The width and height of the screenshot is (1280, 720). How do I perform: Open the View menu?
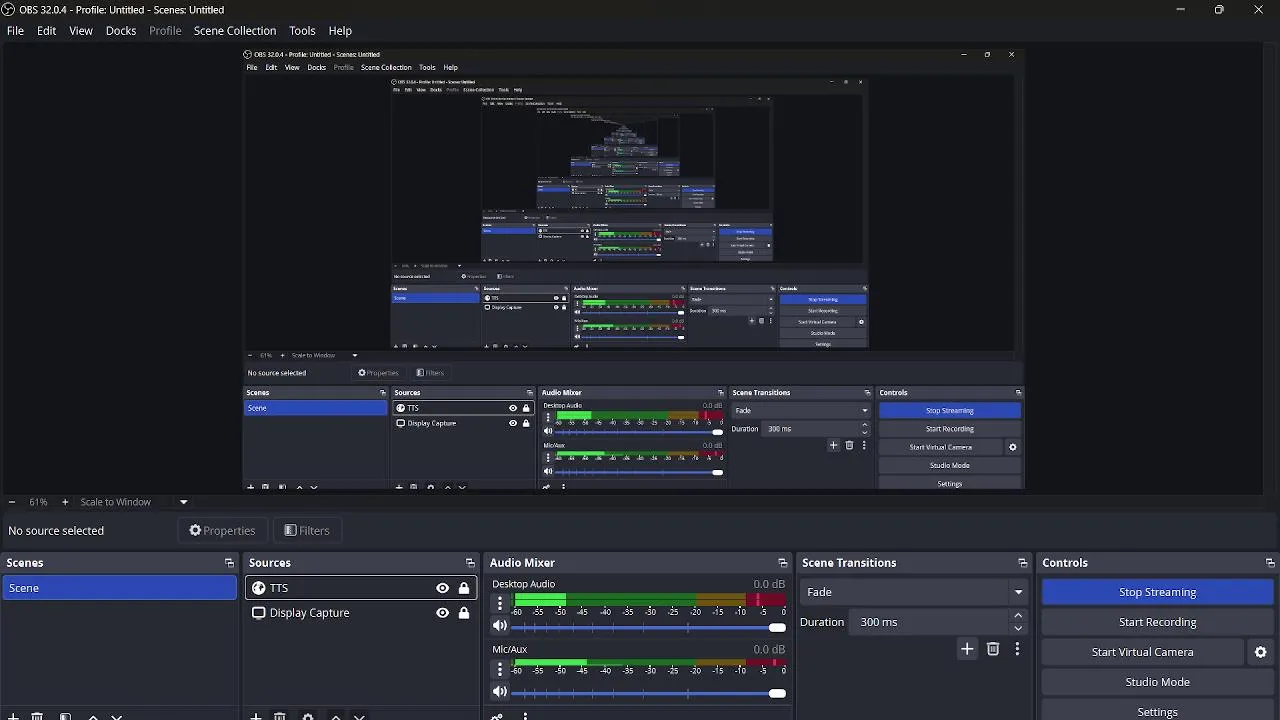coord(81,31)
